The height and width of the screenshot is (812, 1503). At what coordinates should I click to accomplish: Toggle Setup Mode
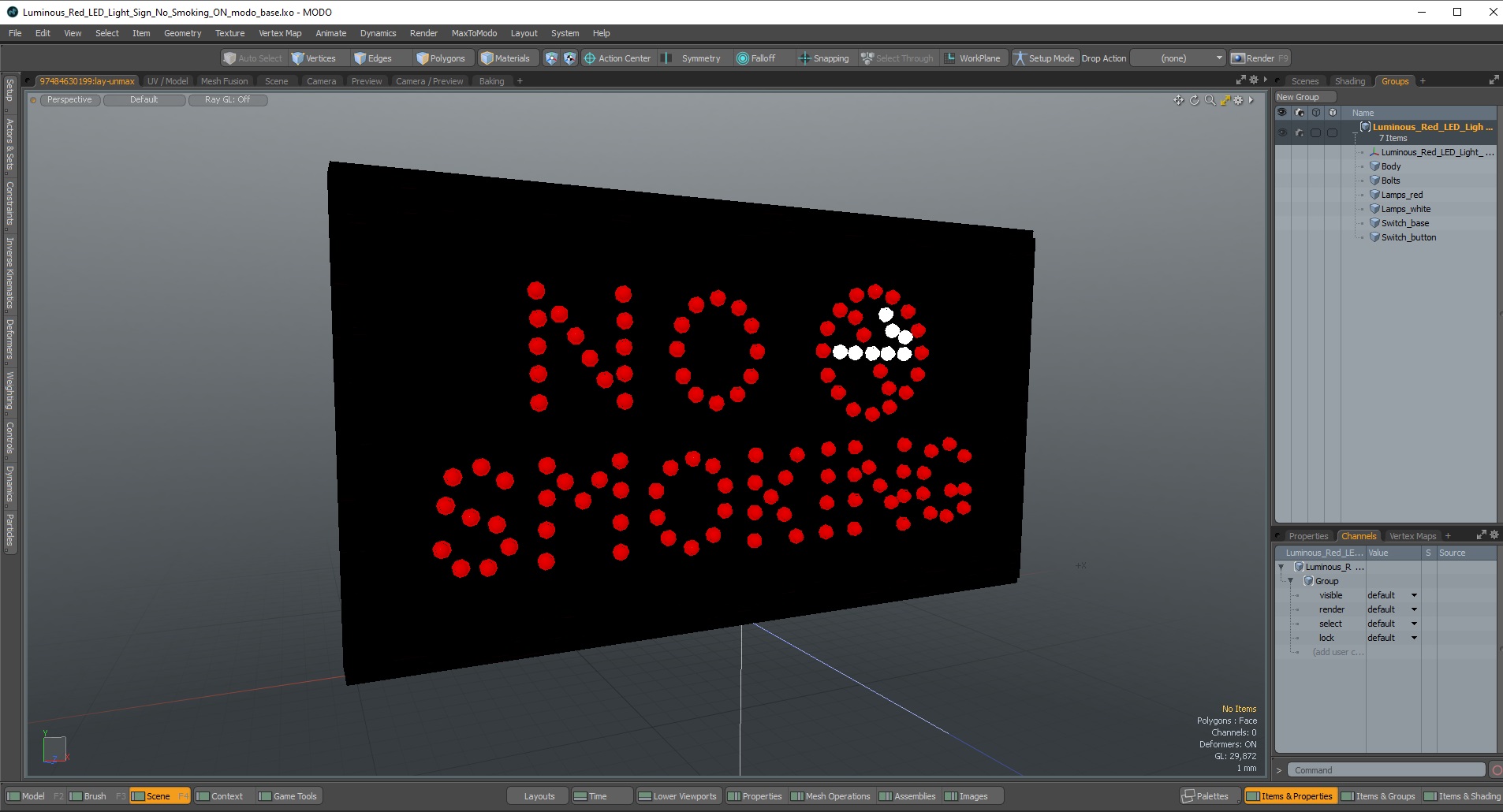(1044, 58)
